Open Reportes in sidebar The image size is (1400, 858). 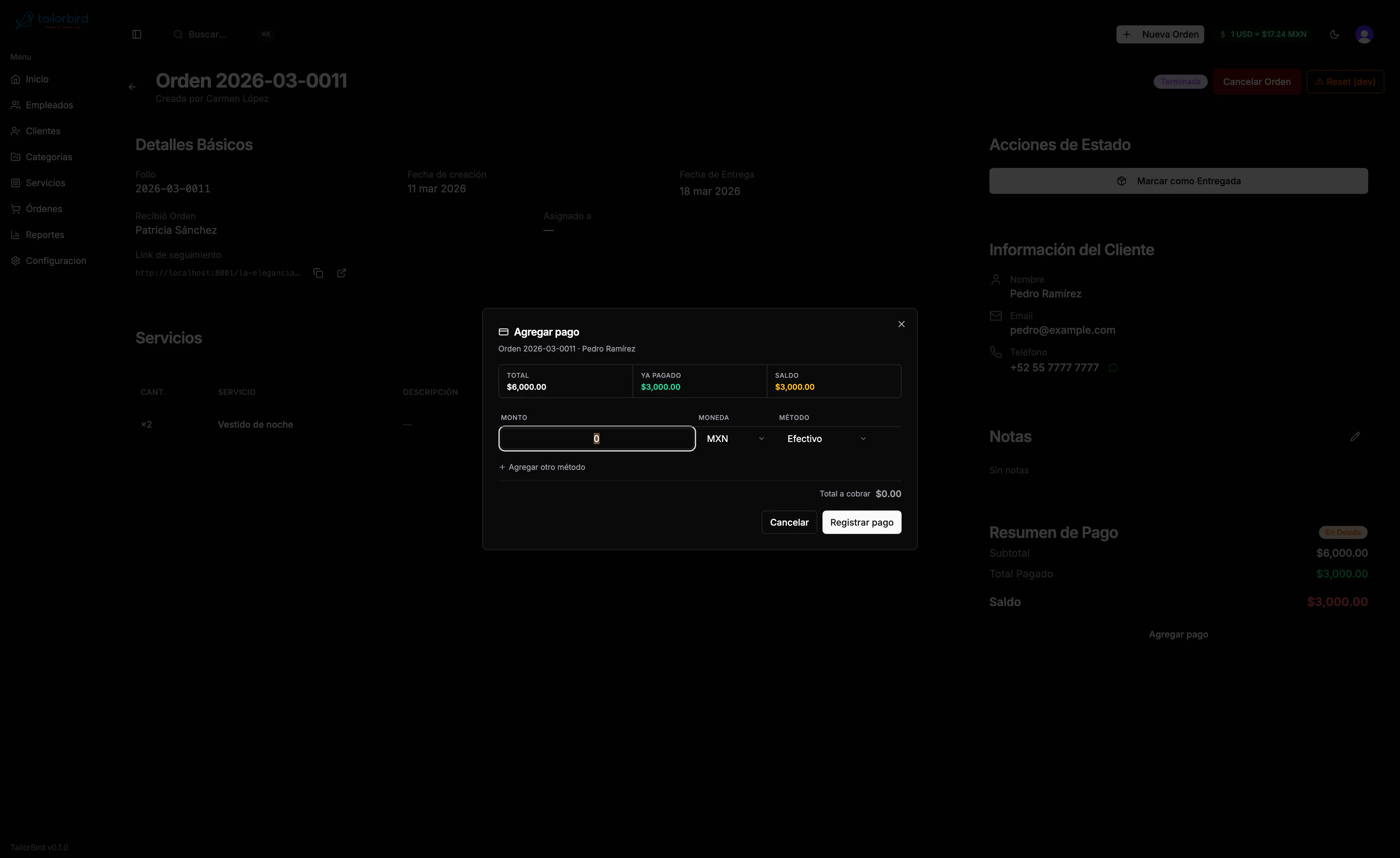click(x=44, y=235)
